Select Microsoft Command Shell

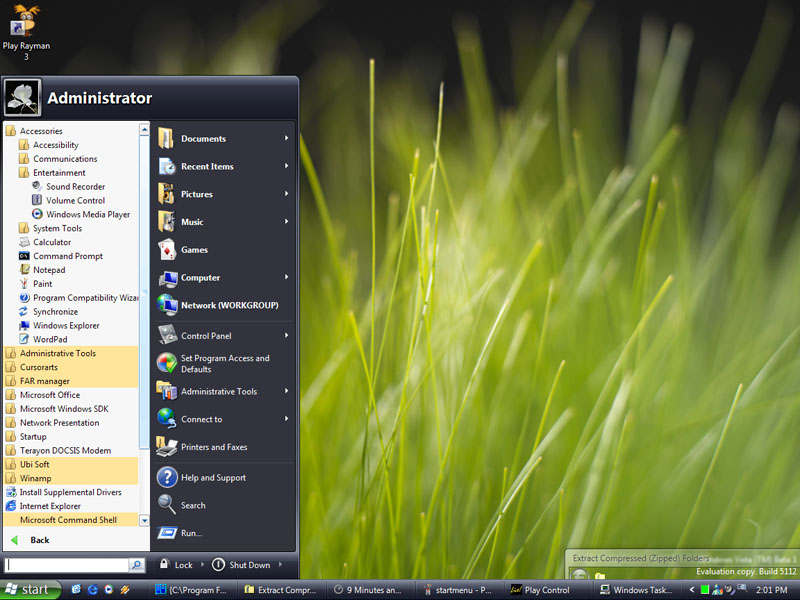(x=71, y=520)
